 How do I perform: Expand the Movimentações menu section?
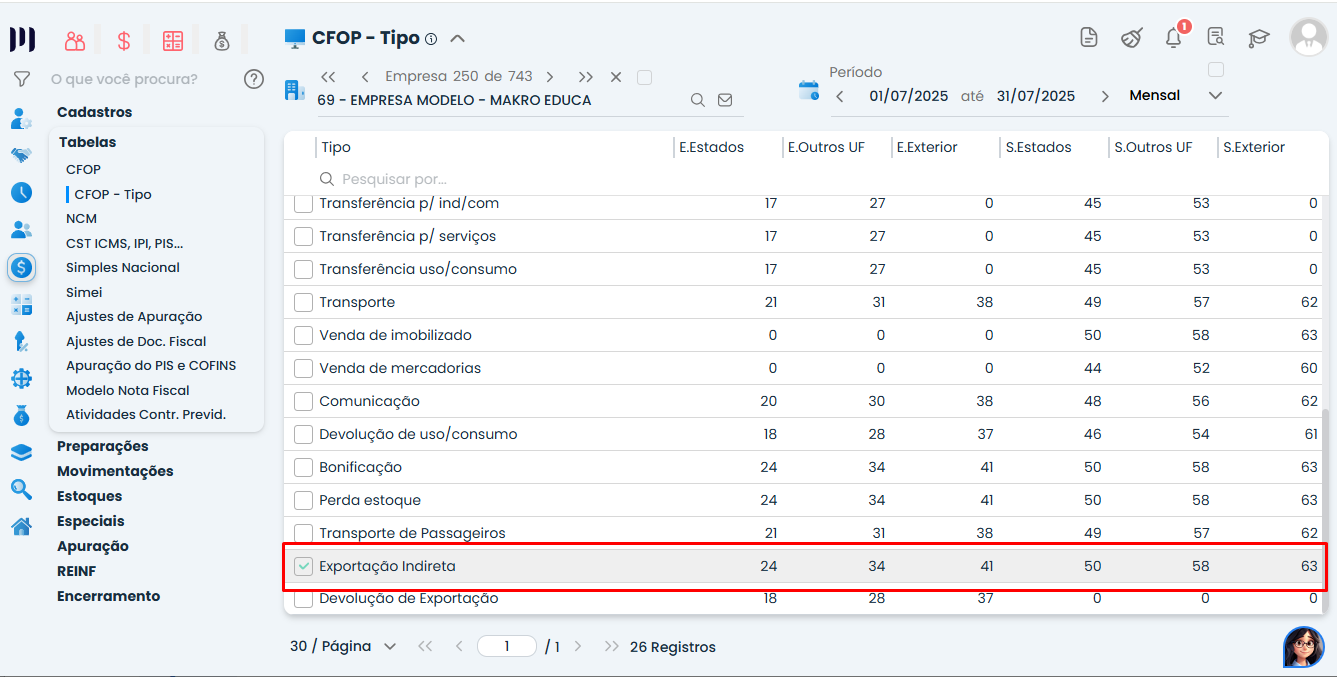coord(115,471)
